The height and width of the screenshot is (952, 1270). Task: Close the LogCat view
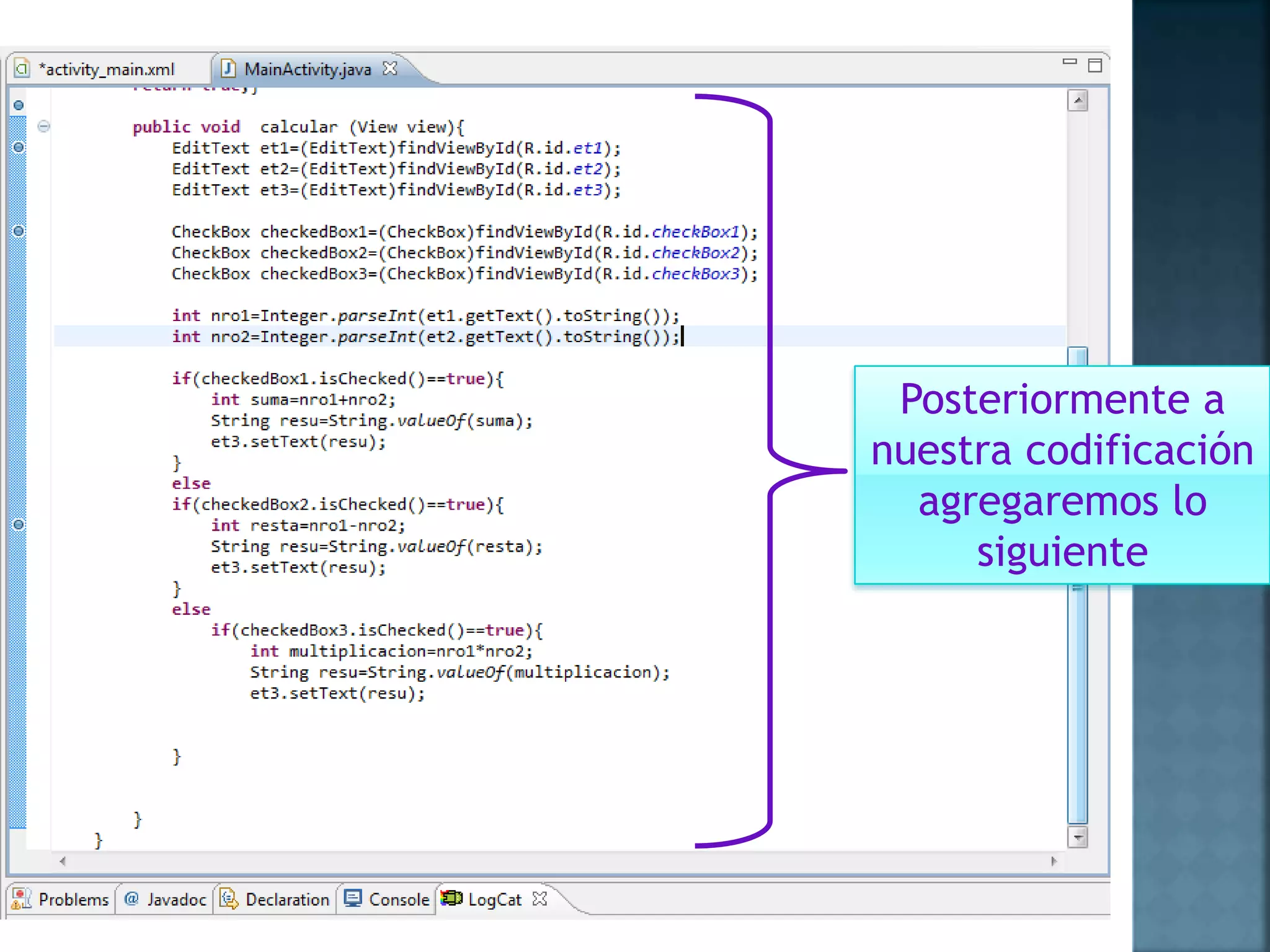(540, 899)
